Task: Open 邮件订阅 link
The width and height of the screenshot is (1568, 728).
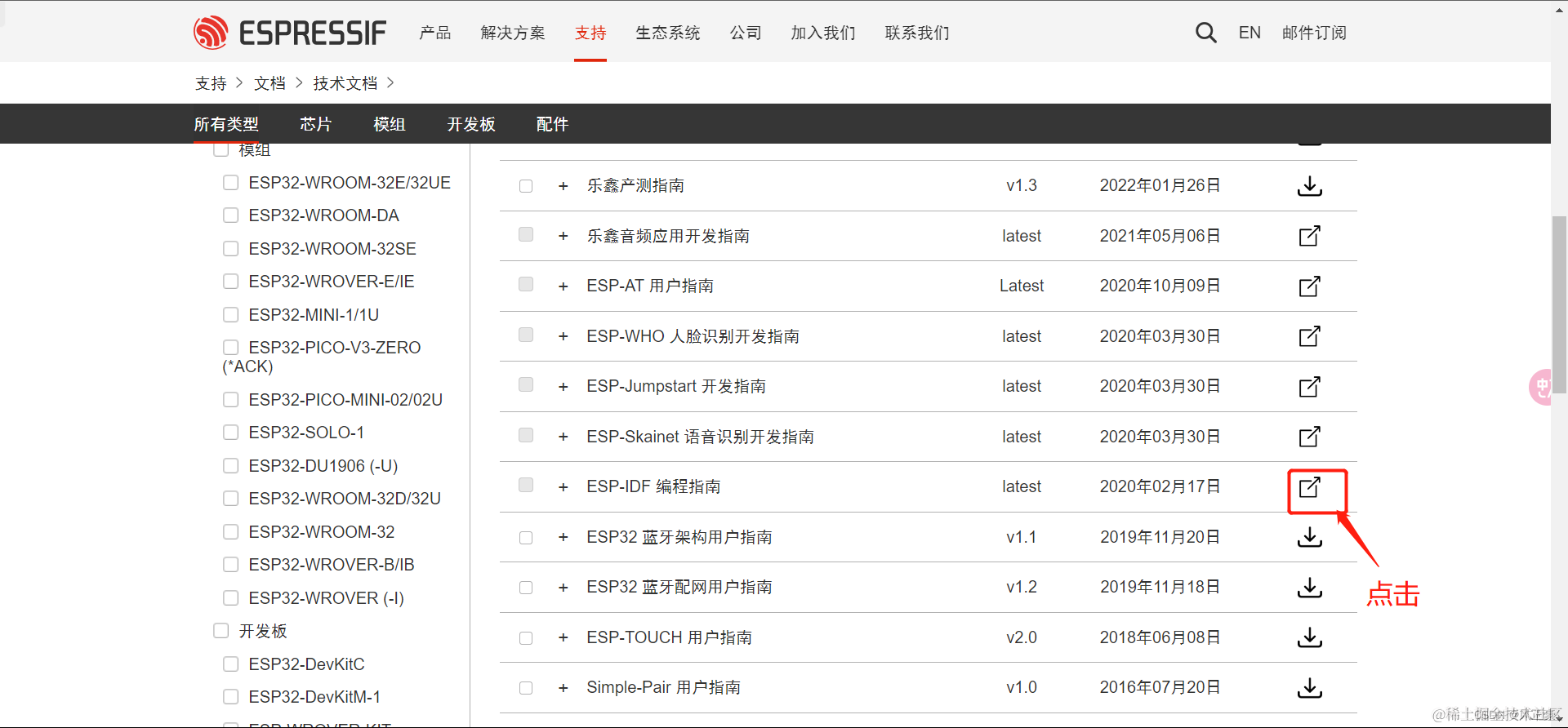Action: tap(1314, 33)
